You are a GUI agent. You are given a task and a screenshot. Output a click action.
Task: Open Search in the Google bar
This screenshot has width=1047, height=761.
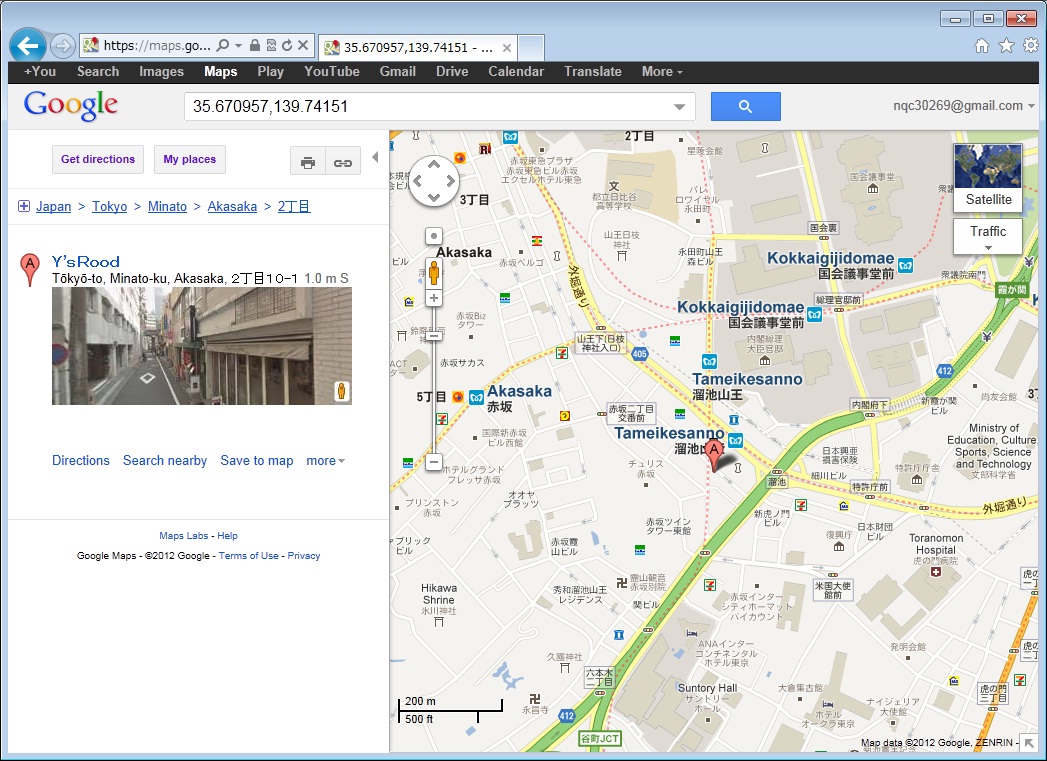click(x=98, y=71)
